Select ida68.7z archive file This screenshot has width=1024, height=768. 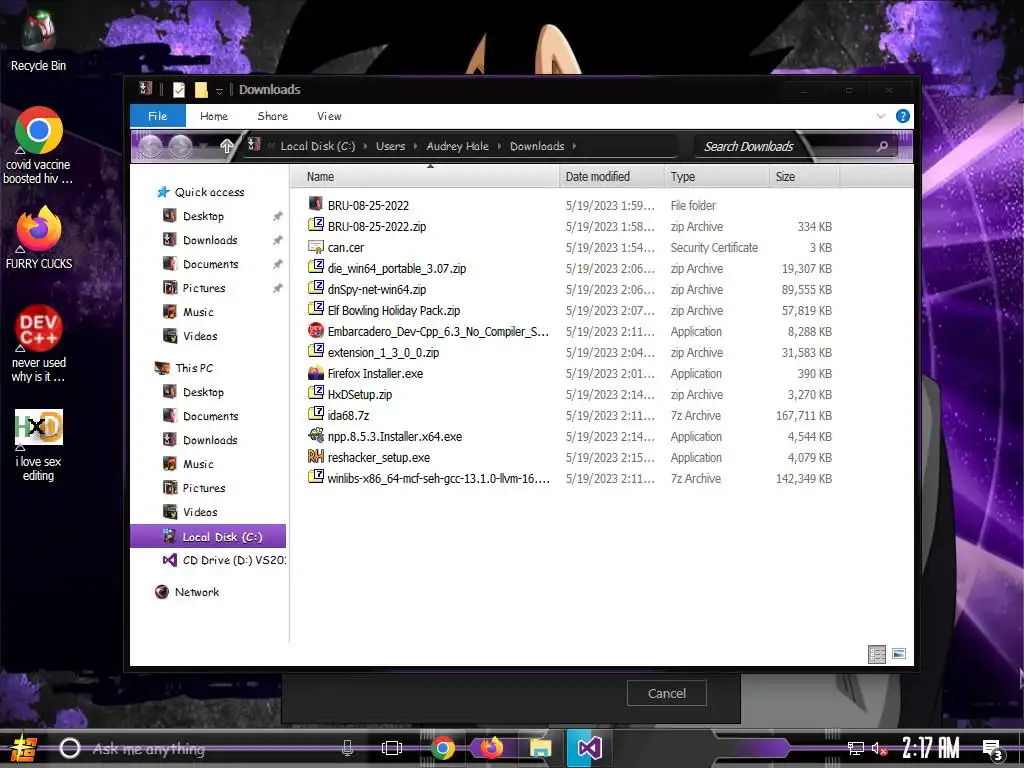tap(338, 415)
